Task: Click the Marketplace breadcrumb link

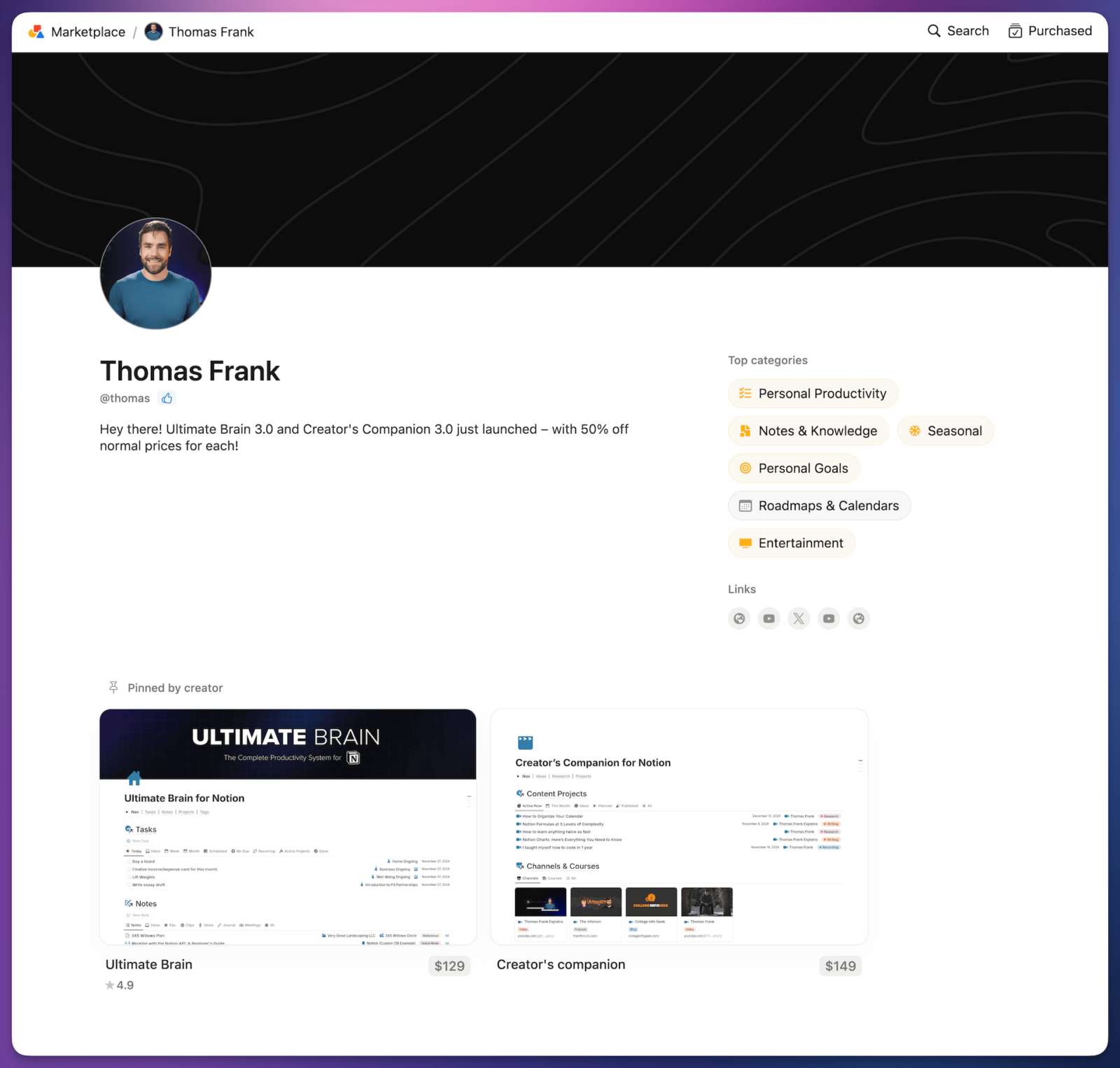Action: click(x=87, y=31)
